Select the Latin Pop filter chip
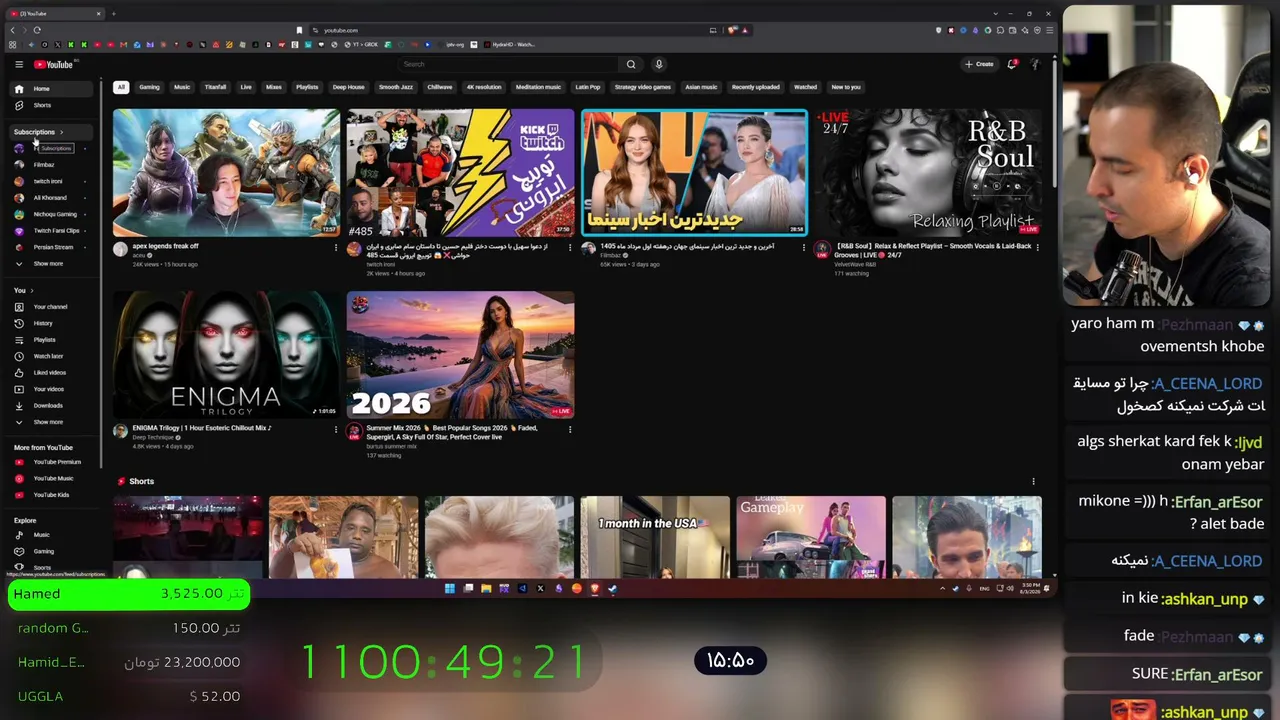Image resolution: width=1280 pixels, height=720 pixels. (x=588, y=87)
